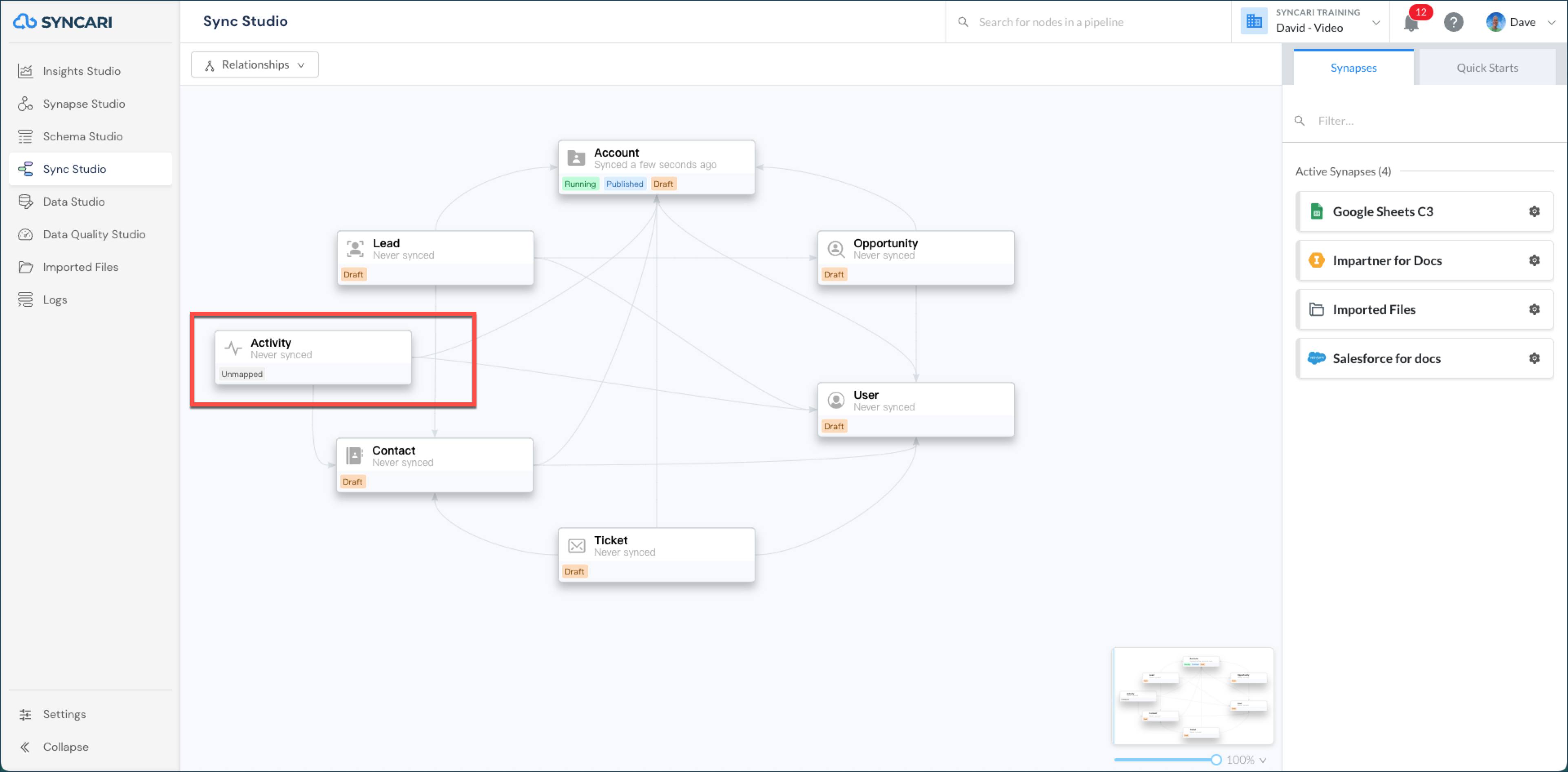
Task: Open Data Quality Studio gauge icon
Action: [x=25, y=234]
